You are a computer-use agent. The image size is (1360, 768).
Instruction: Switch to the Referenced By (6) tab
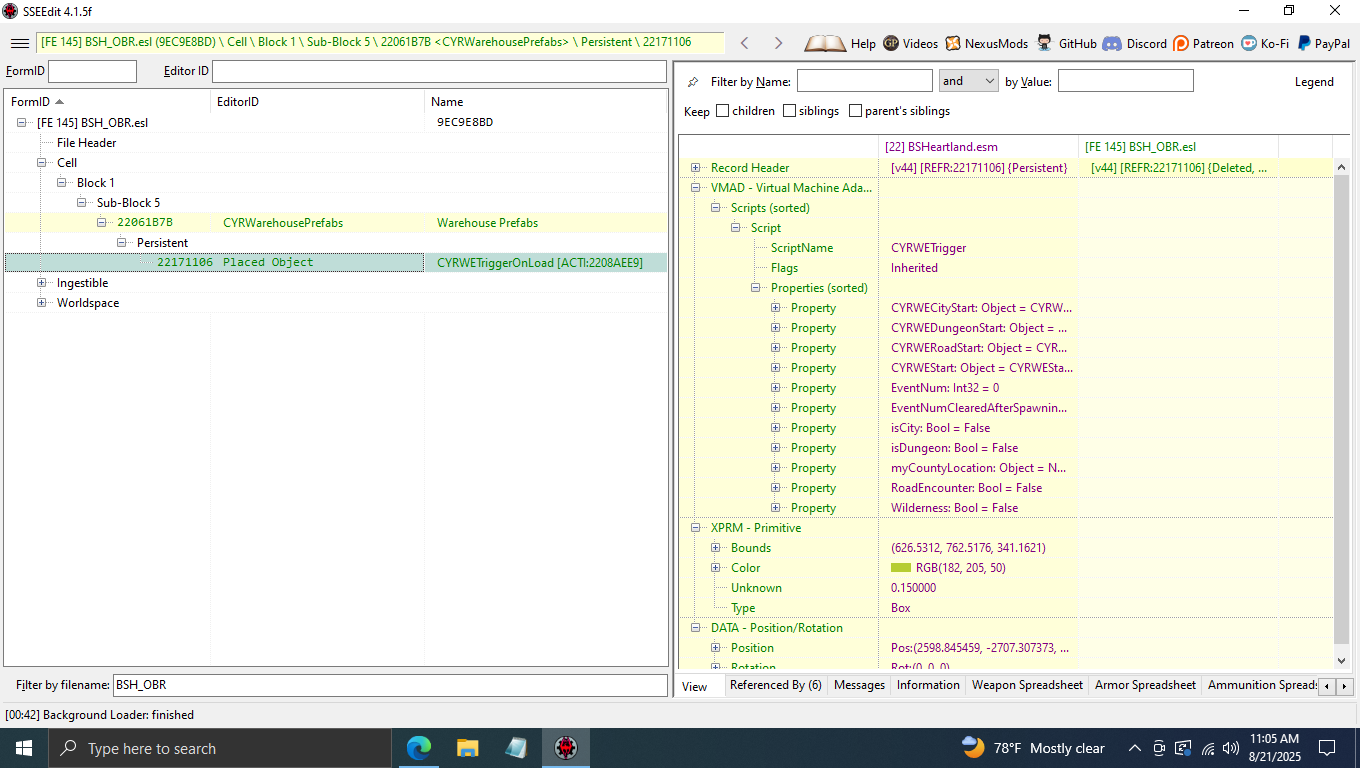775,685
